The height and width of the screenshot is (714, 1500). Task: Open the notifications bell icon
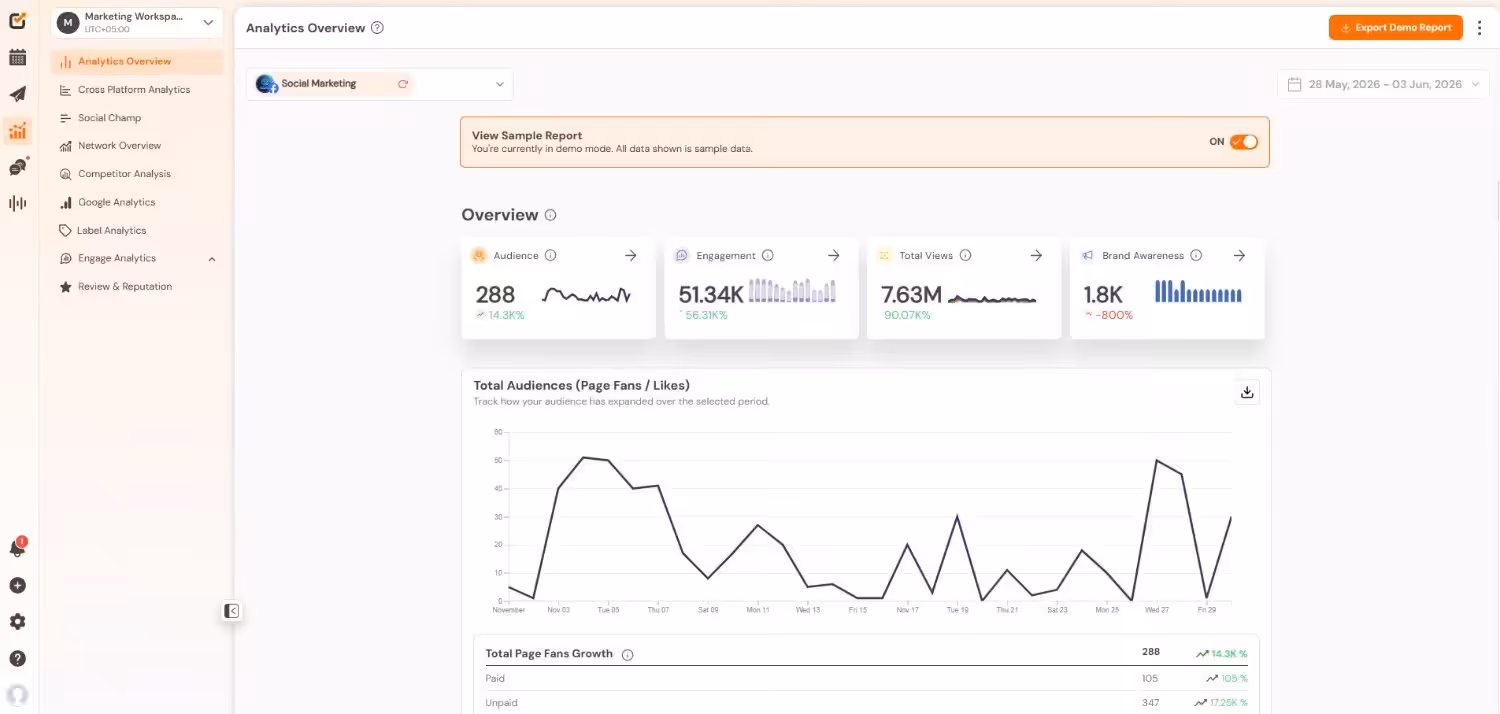pos(17,548)
